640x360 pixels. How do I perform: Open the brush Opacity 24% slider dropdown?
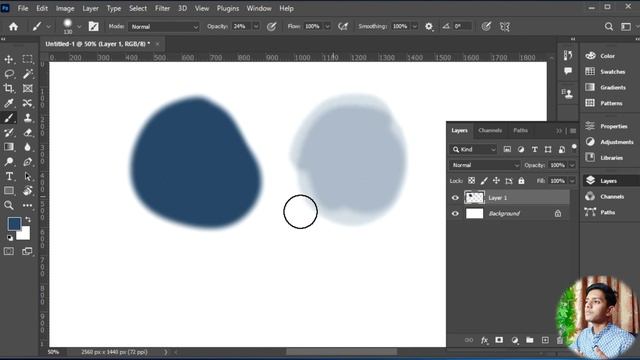pyautogui.click(x=256, y=27)
